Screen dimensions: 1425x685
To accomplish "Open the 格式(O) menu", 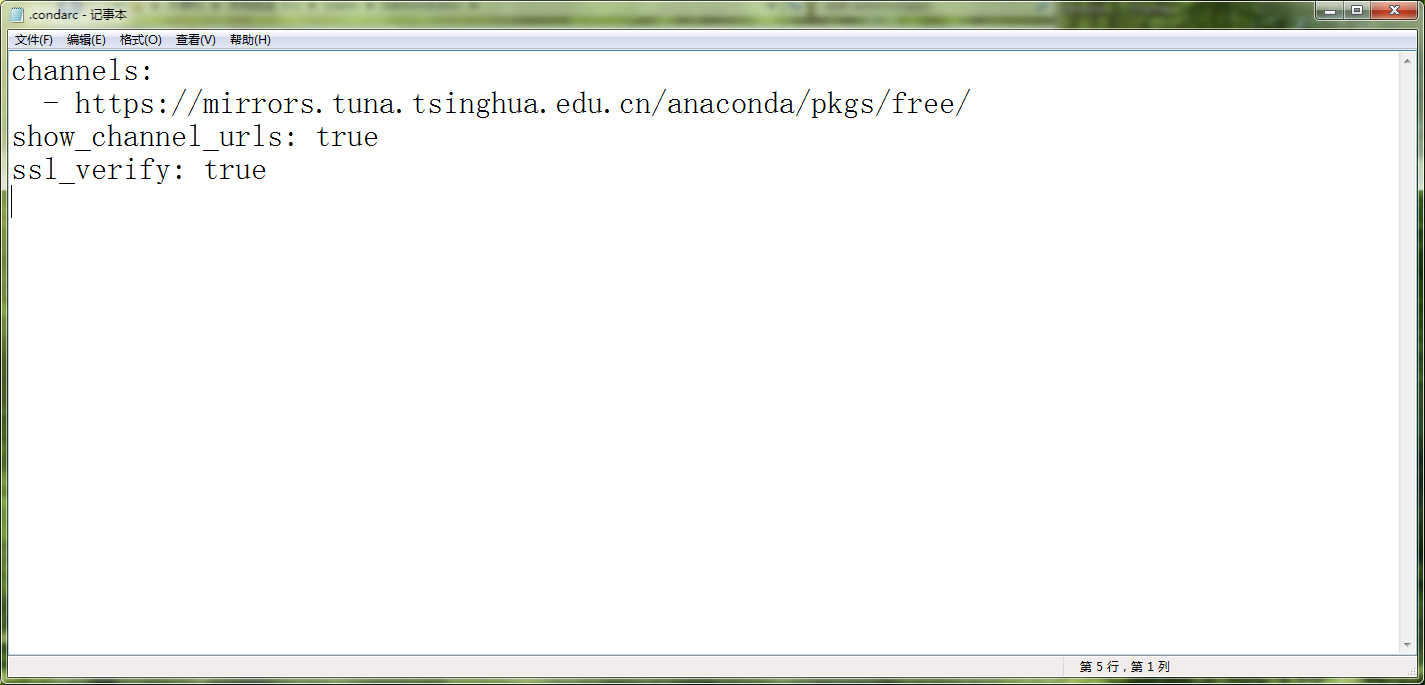I will [140, 40].
